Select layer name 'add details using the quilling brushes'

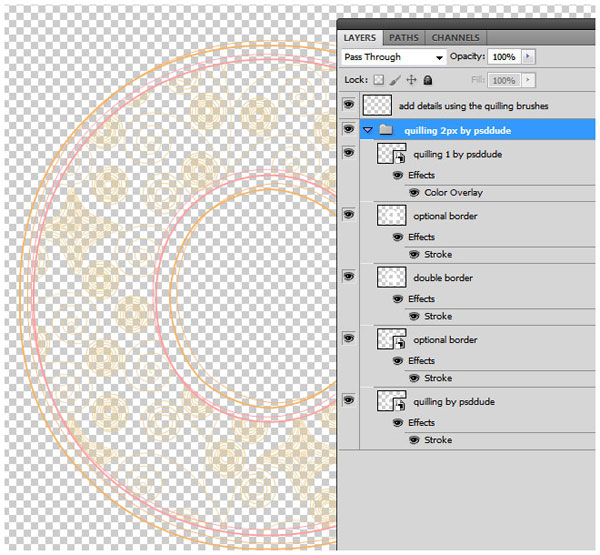pyautogui.click(x=473, y=106)
